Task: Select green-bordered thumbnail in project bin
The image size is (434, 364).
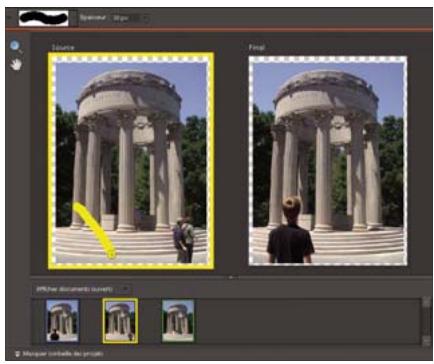Action: pos(178,320)
